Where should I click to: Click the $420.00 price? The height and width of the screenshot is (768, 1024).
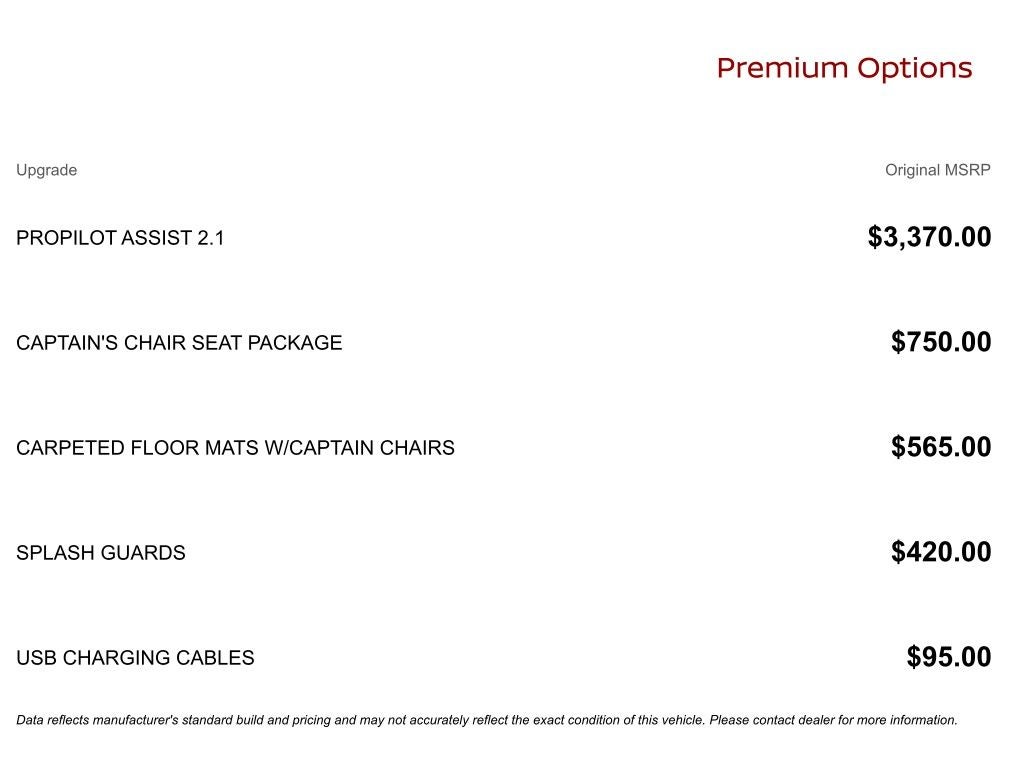point(941,552)
